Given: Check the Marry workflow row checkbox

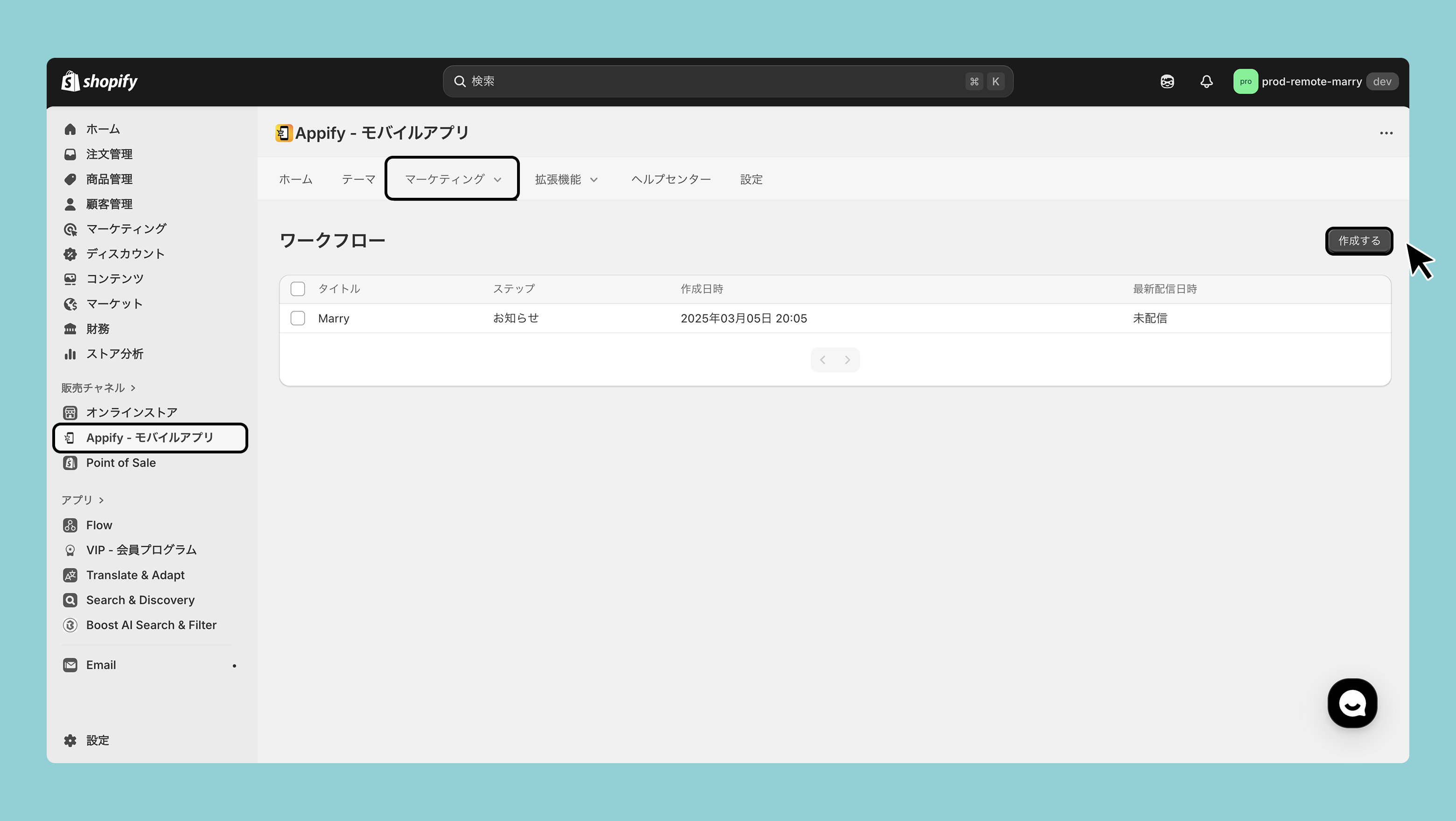Looking at the screenshot, I should (x=298, y=318).
